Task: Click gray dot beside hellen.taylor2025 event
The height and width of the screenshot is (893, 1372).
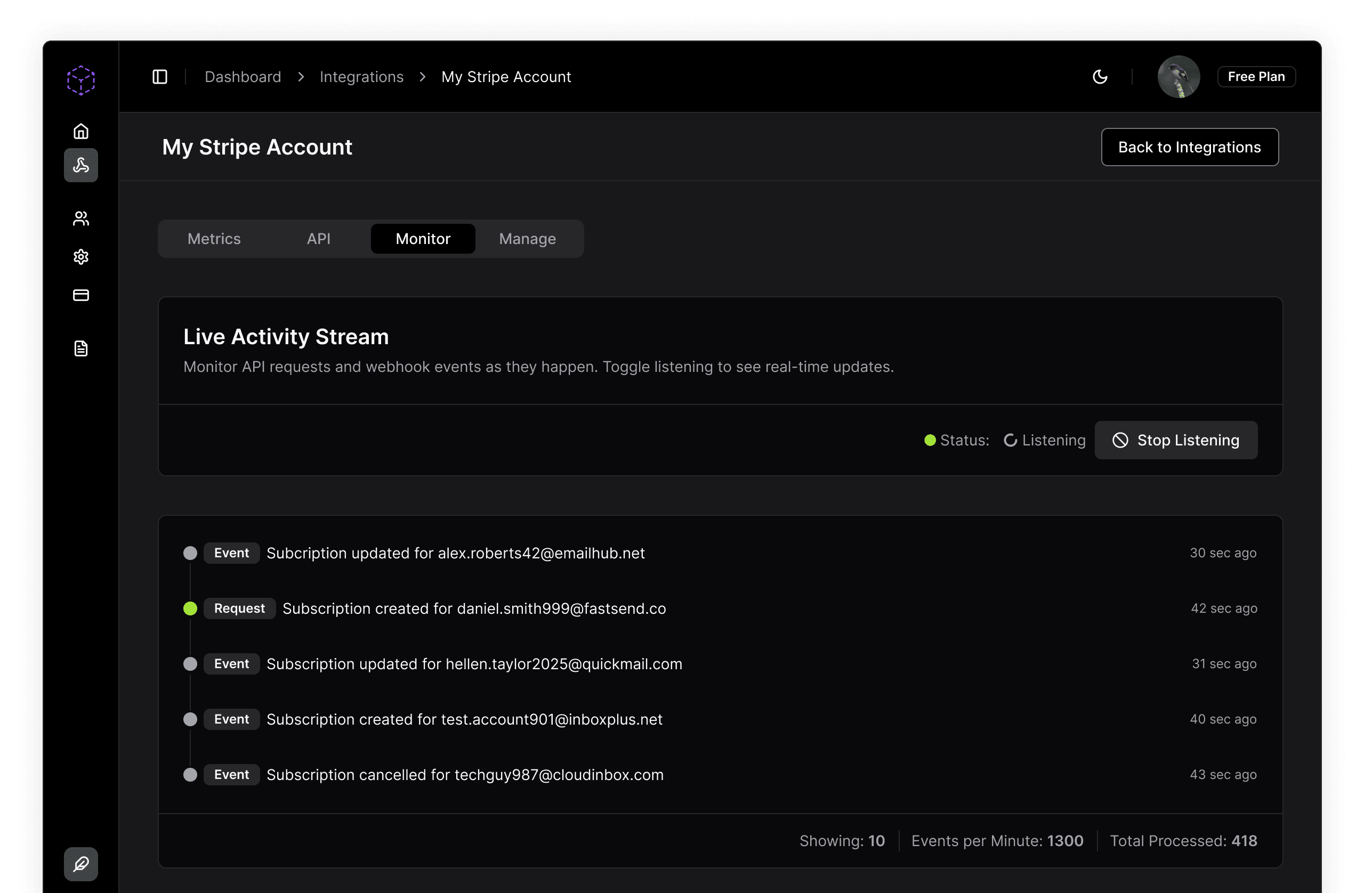Action: (x=190, y=664)
